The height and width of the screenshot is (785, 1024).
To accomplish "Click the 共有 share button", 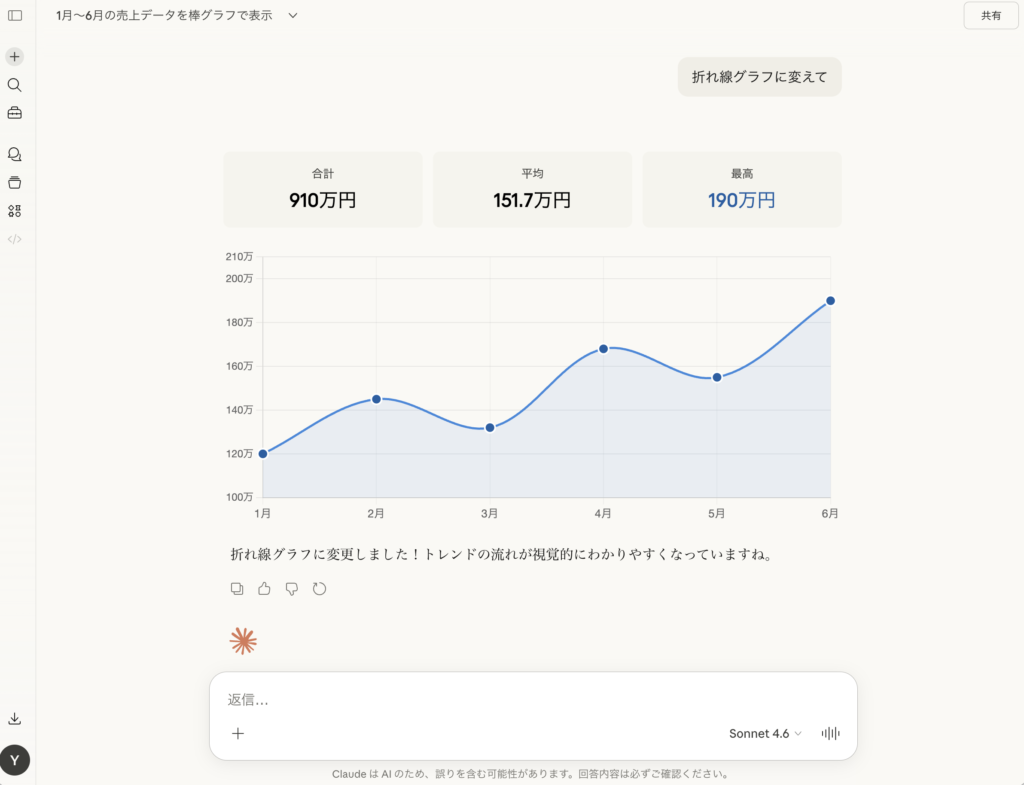I will [x=990, y=16].
